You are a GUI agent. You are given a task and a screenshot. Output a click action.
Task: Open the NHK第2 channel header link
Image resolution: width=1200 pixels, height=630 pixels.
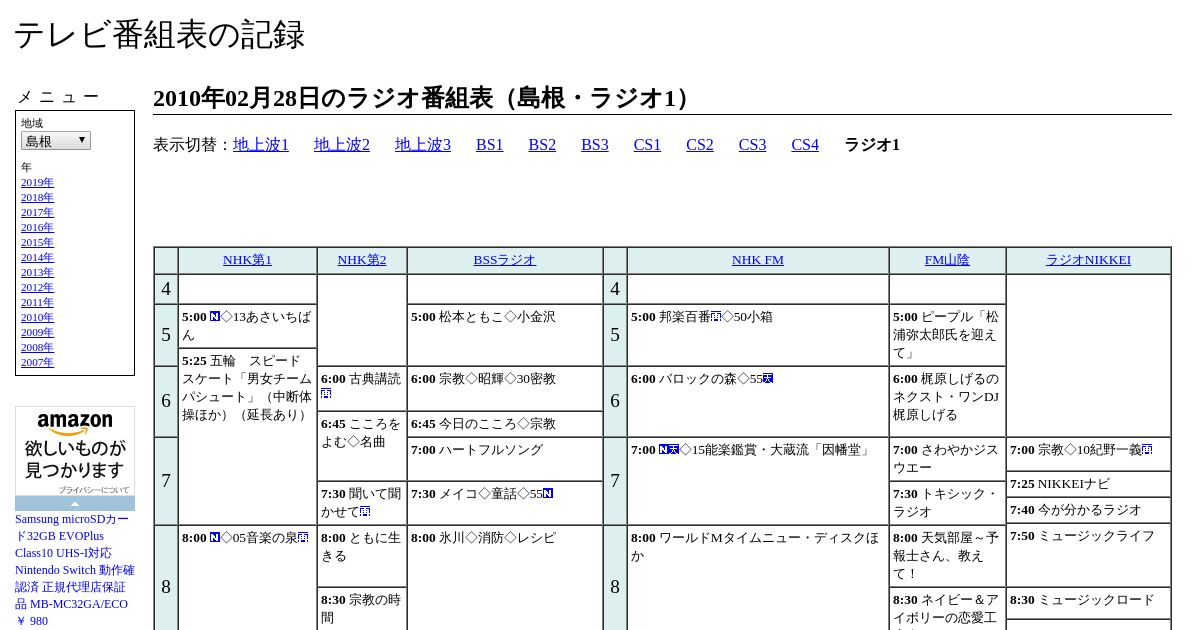tap(362, 260)
